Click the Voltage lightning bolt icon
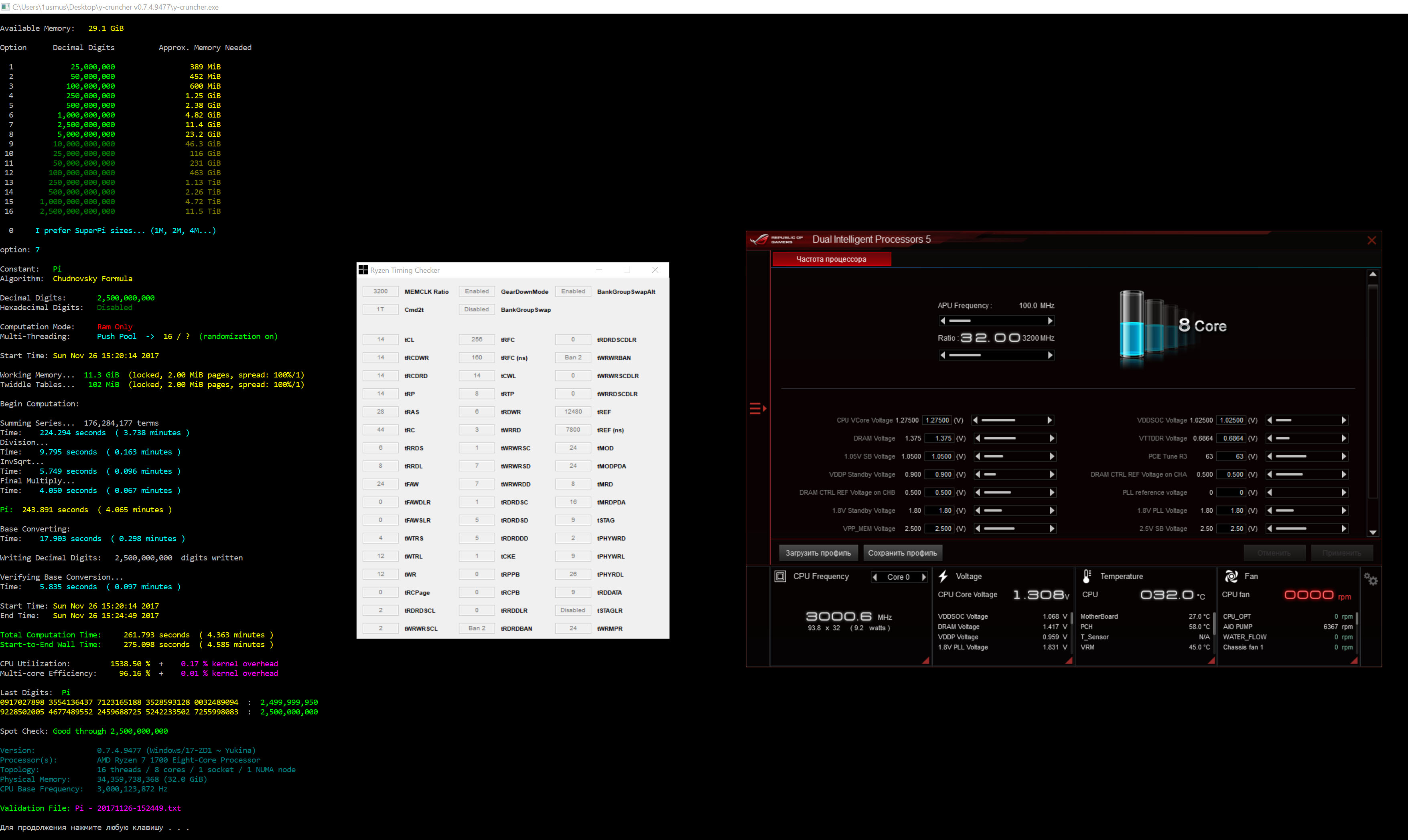The height and width of the screenshot is (840, 1408). pyautogui.click(x=943, y=576)
